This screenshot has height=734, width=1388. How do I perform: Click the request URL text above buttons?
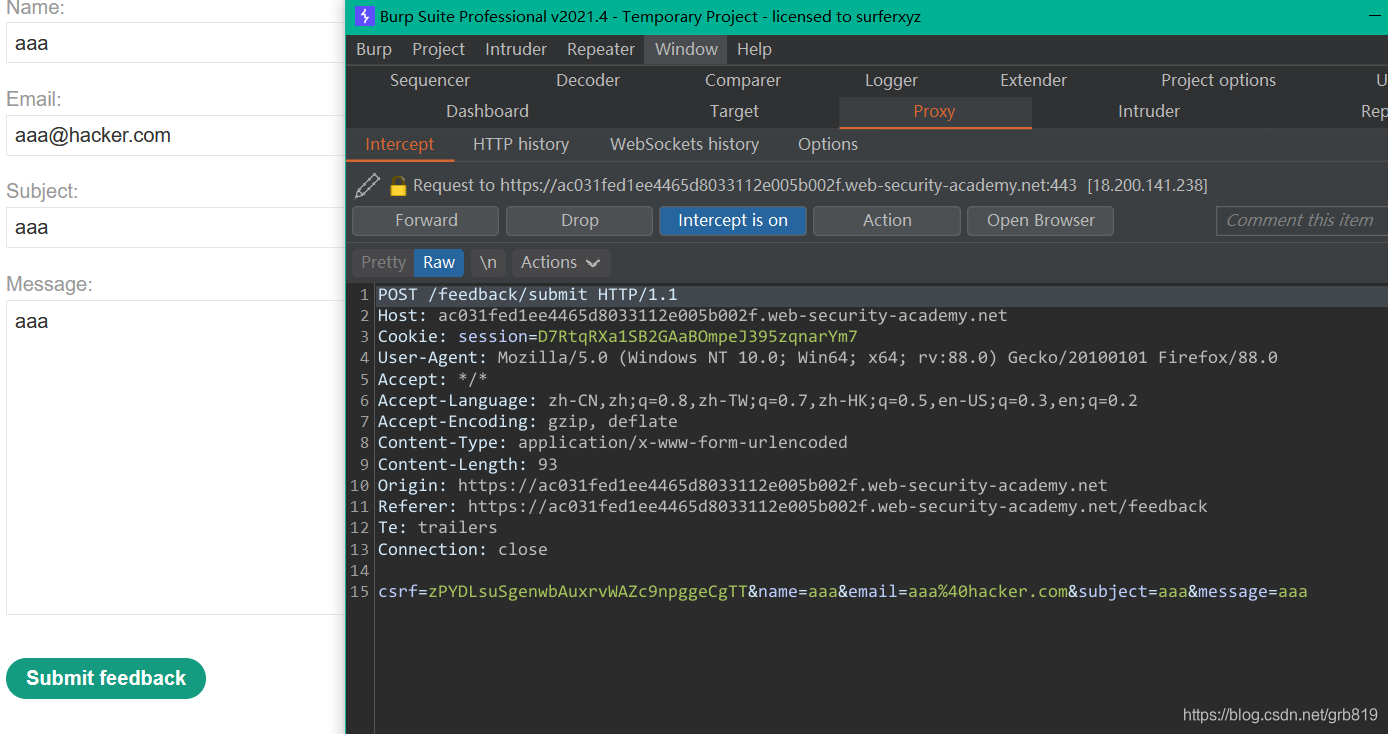pyautogui.click(x=810, y=185)
